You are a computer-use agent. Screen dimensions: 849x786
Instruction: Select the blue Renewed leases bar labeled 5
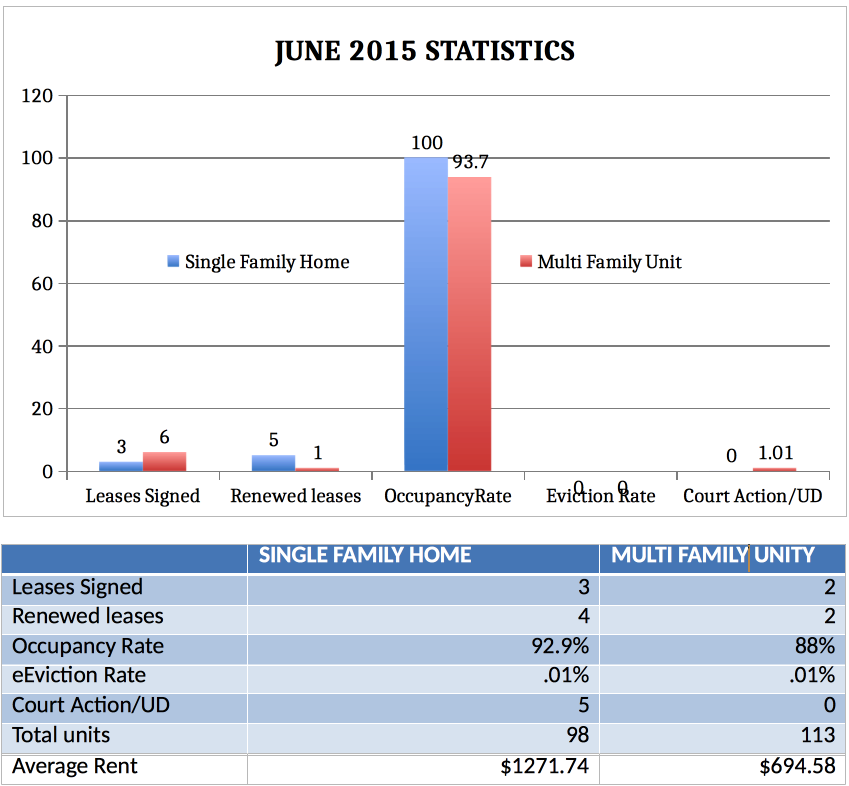click(x=273, y=463)
